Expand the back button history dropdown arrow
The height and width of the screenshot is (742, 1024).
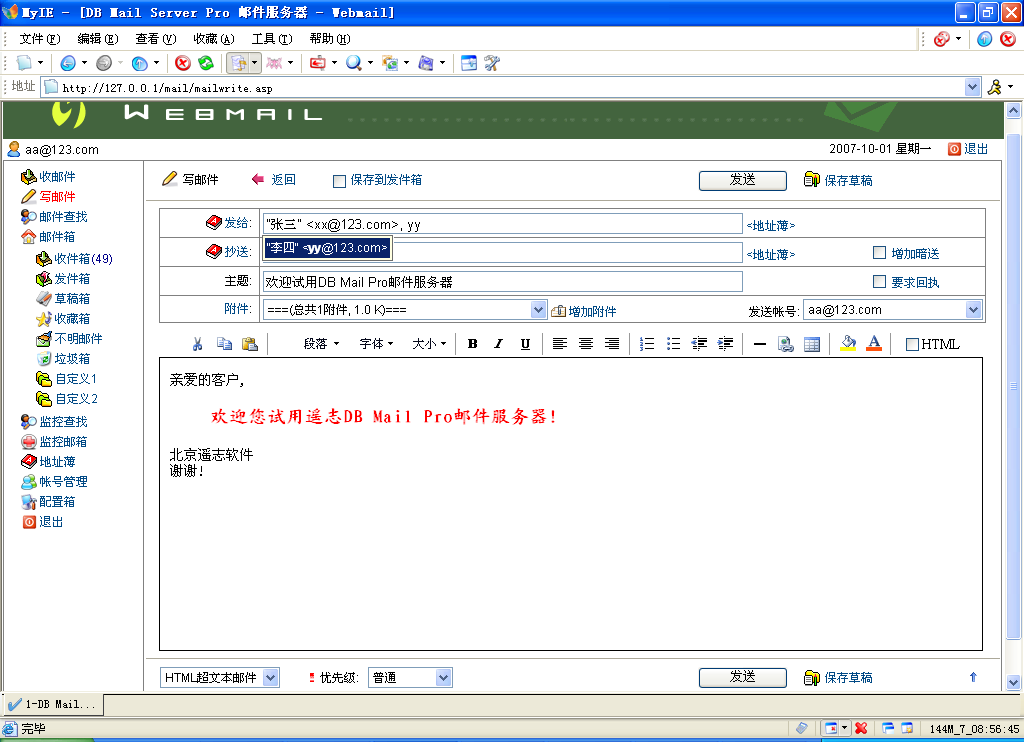click(x=84, y=63)
